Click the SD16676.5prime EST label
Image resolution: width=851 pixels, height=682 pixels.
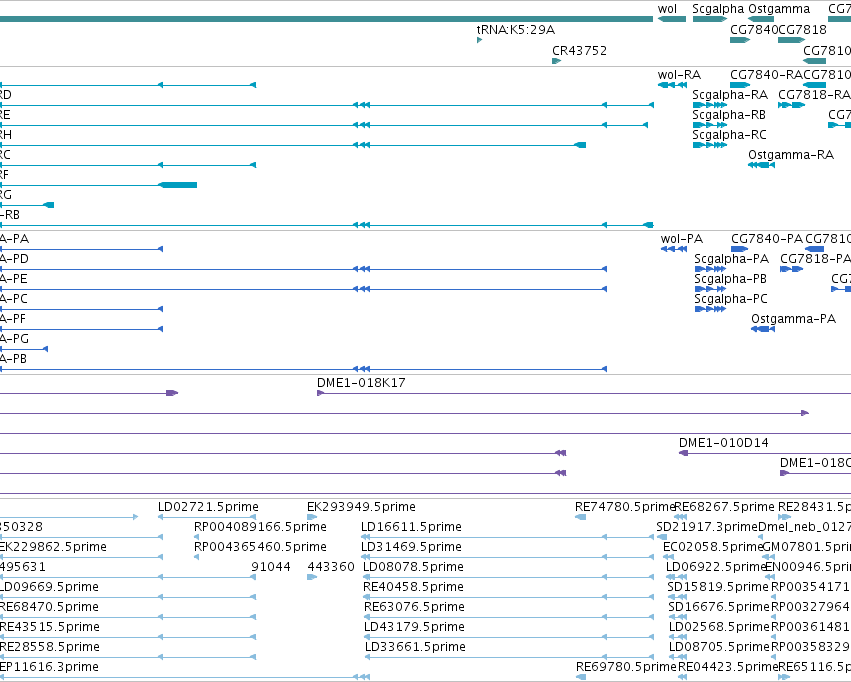tap(719, 608)
